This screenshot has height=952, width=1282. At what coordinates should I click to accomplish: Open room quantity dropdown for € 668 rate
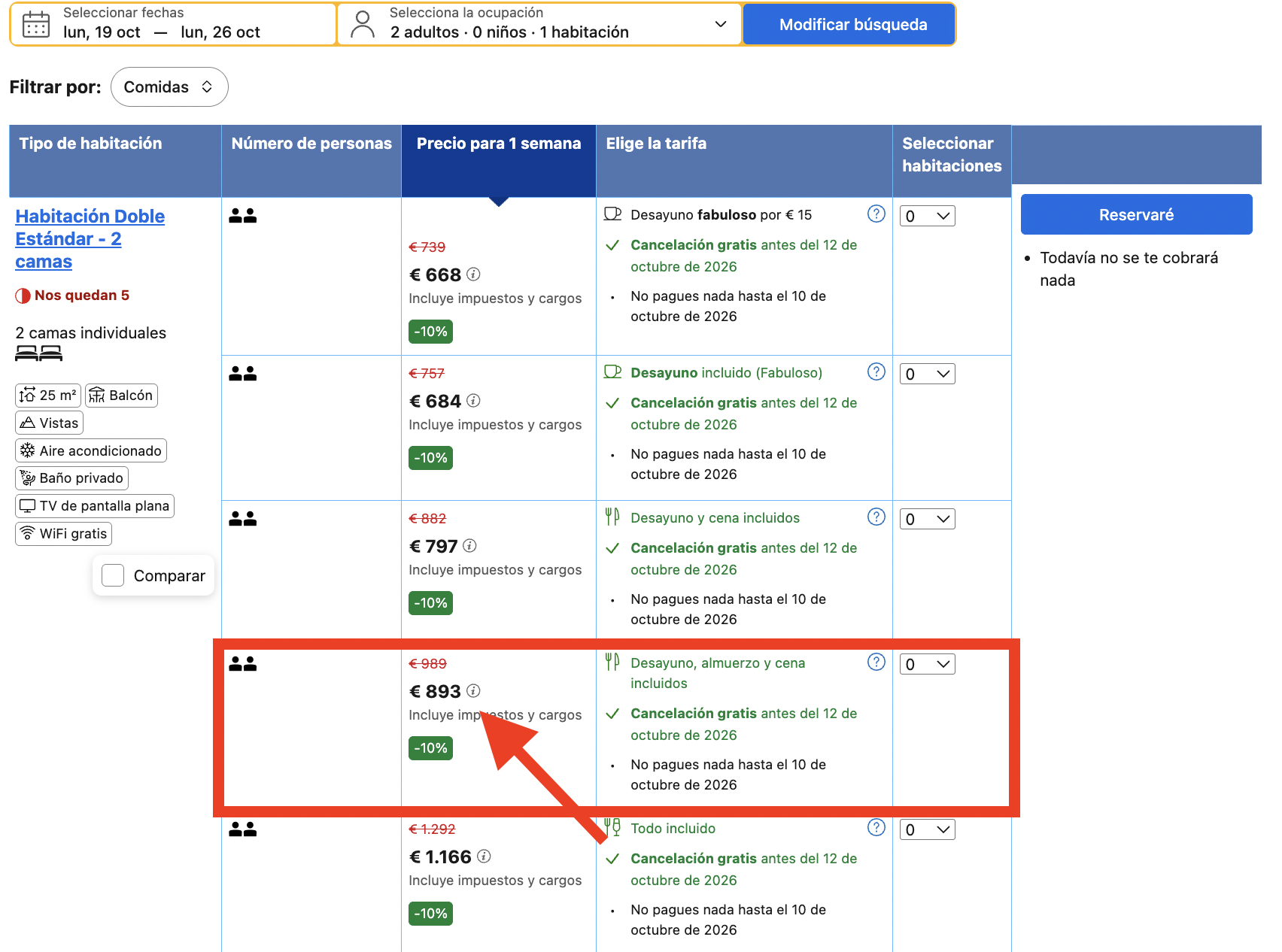[928, 217]
